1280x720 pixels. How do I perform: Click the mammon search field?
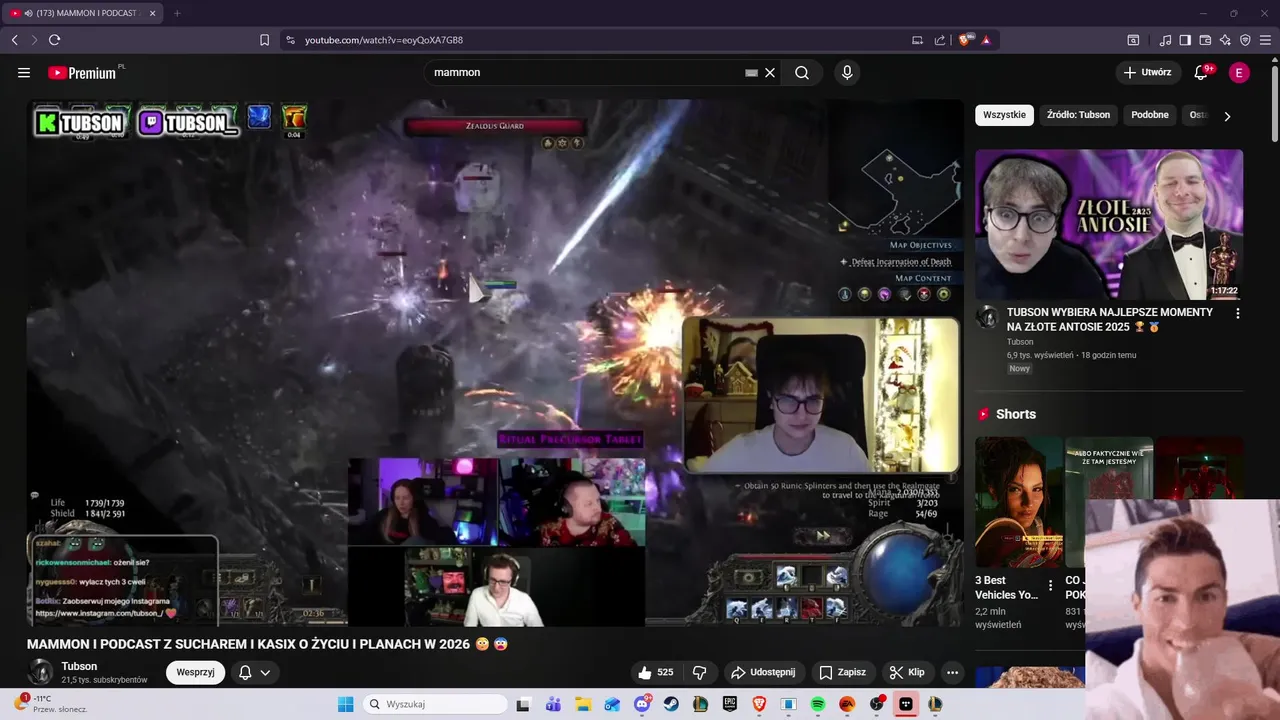pos(585,73)
